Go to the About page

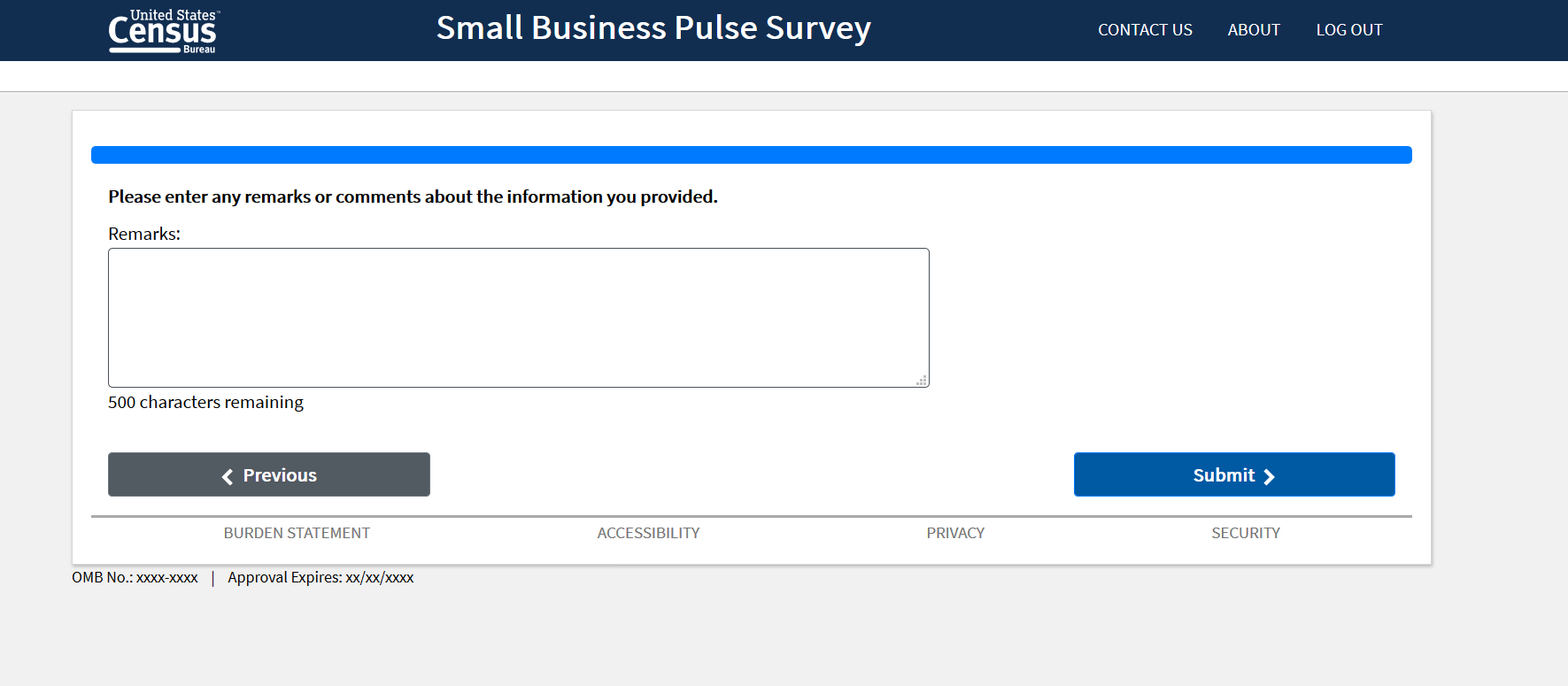pos(1254,30)
